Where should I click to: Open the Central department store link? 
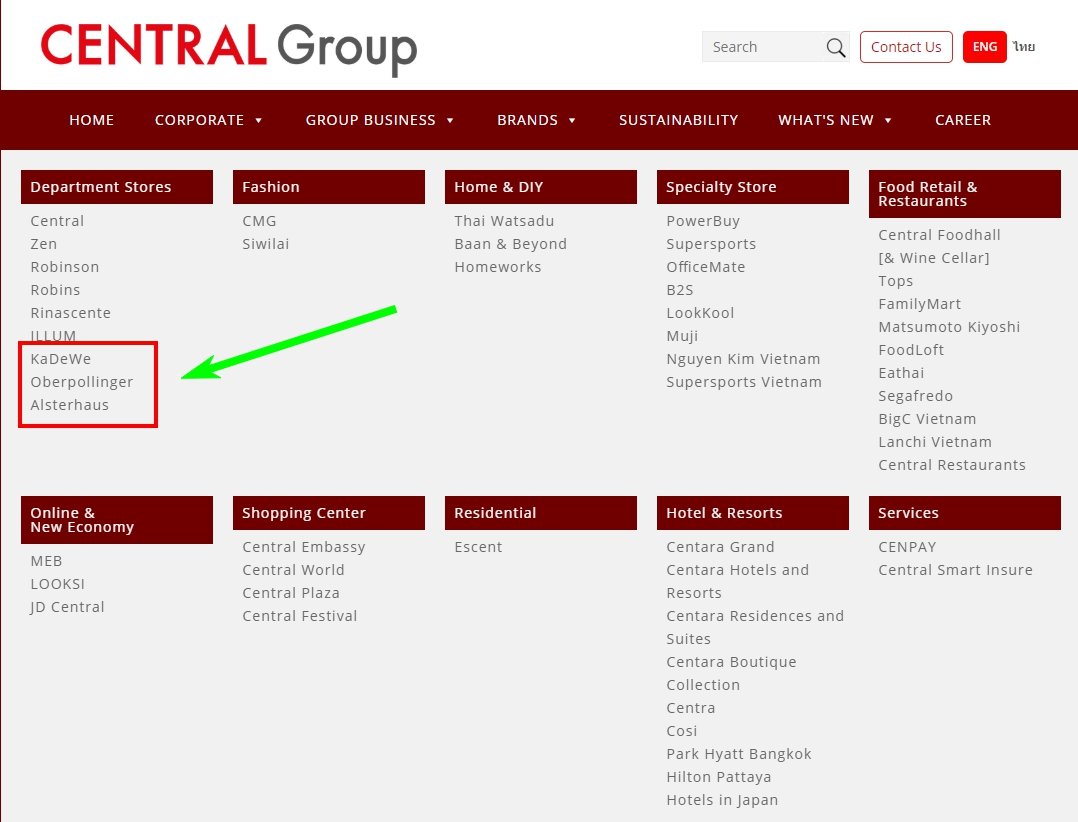57,221
